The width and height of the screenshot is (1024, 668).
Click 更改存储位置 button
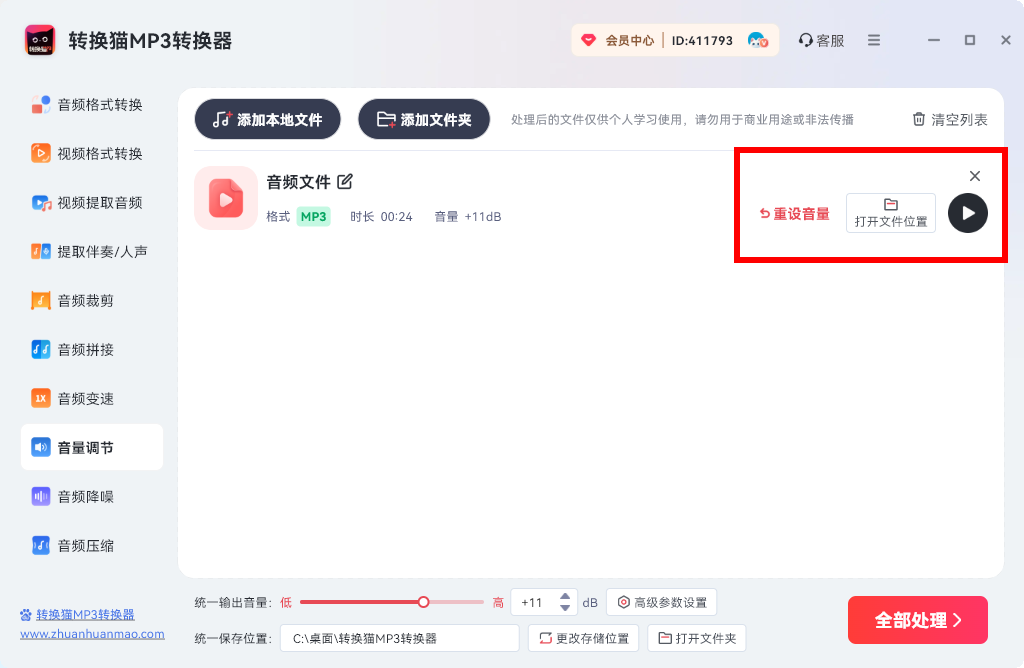[x=583, y=638]
